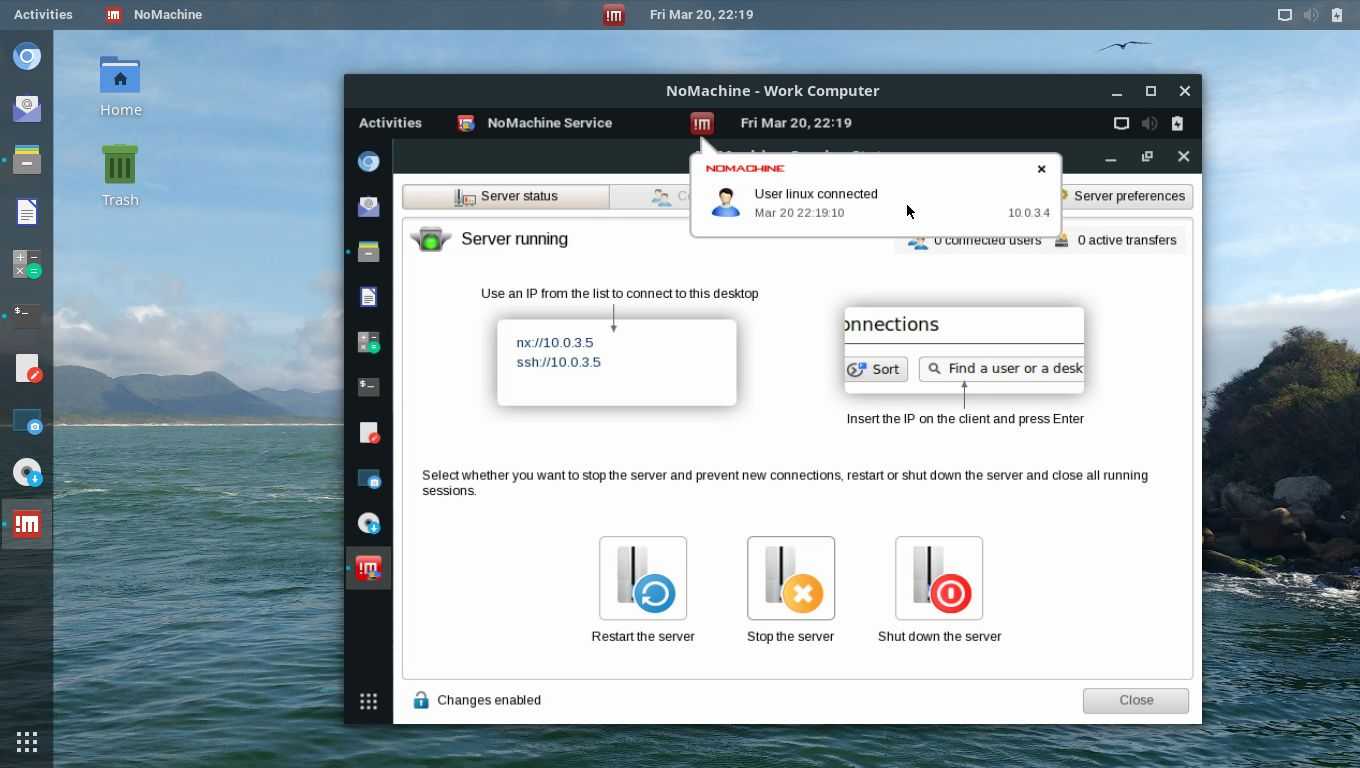Open Terminal in remote session dock
The height and width of the screenshot is (768, 1360).
[x=369, y=386]
